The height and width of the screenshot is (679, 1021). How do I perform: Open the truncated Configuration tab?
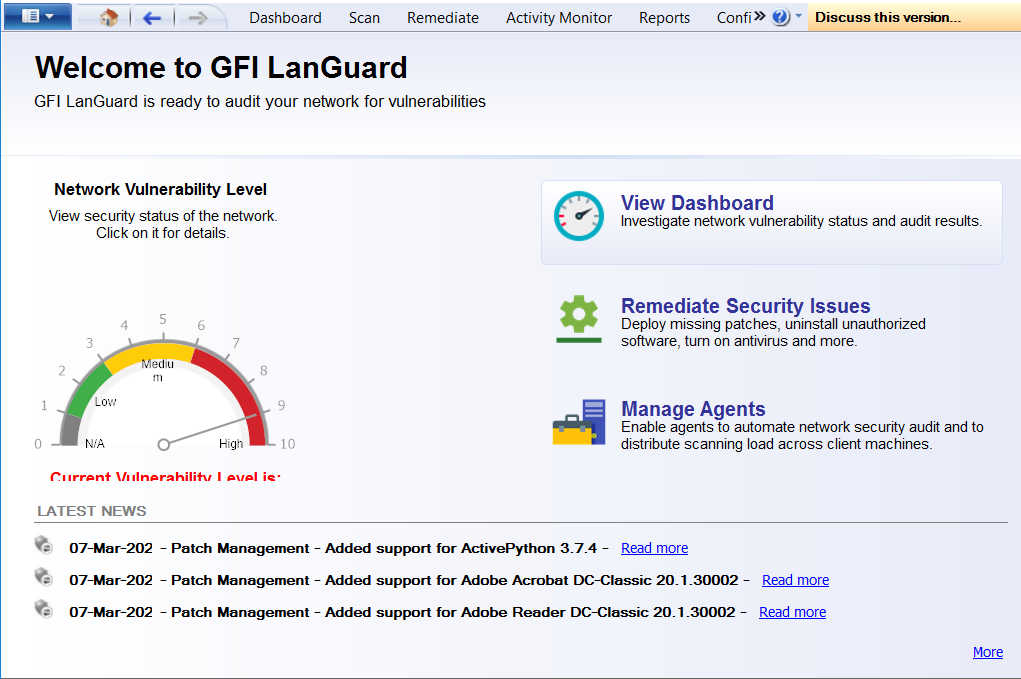[x=734, y=18]
